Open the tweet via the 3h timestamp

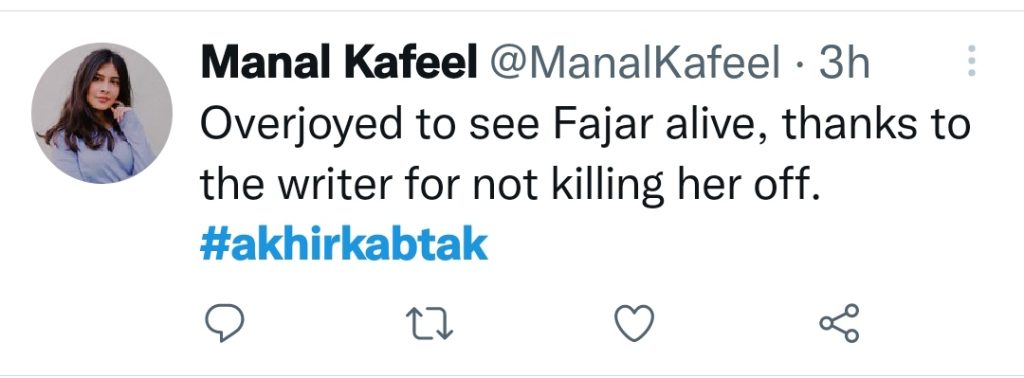click(844, 63)
